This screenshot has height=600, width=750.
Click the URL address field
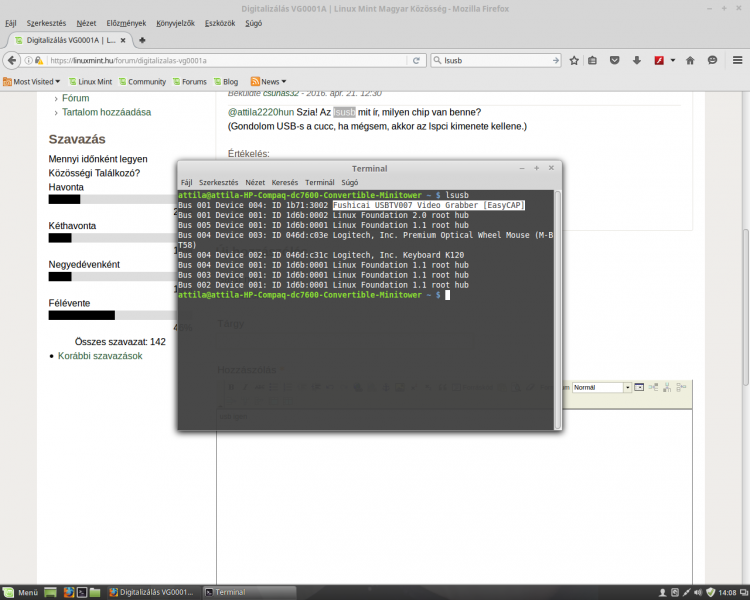(227, 60)
